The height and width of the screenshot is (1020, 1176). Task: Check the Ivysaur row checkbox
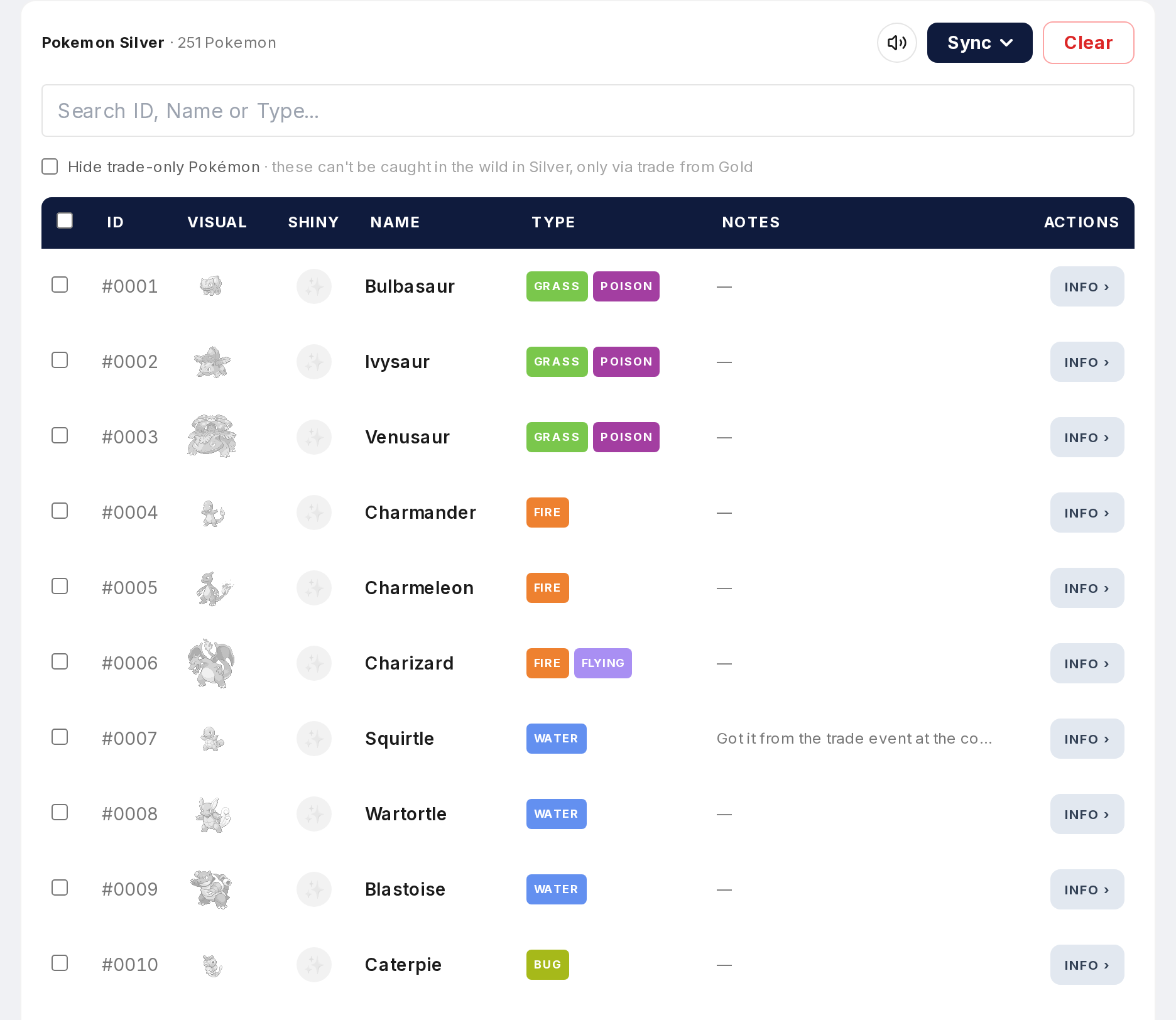[60, 360]
